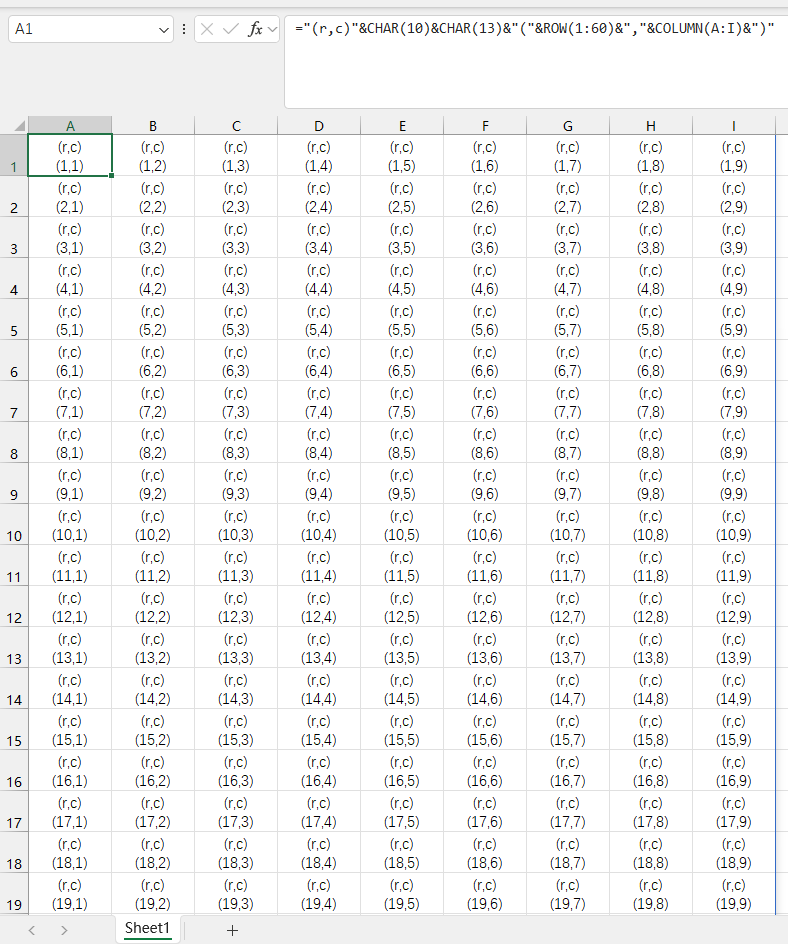This screenshot has height=944, width=788.
Task: Add a new sheet with plus icon
Action: tap(232, 930)
